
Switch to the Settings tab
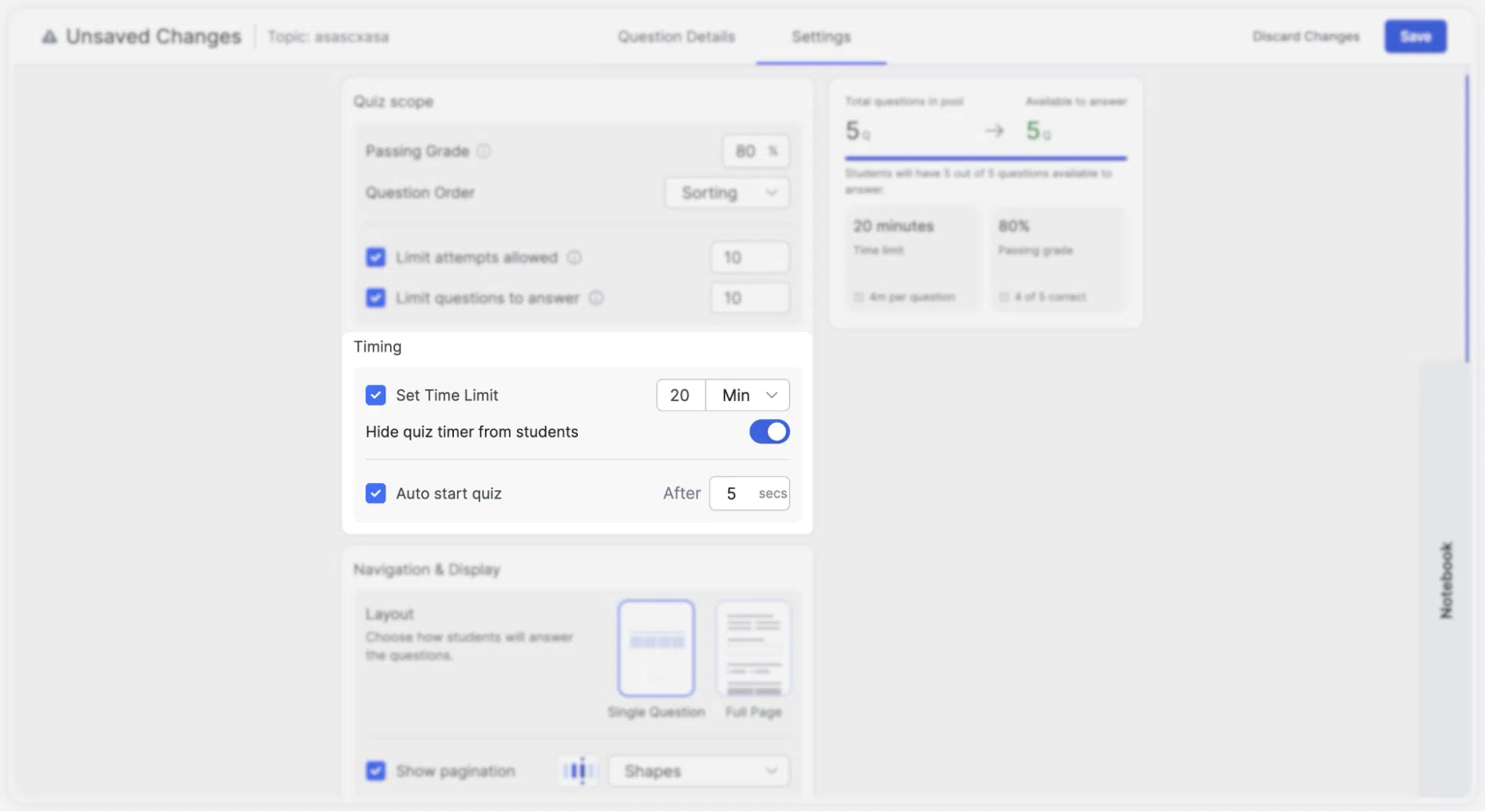point(821,36)
